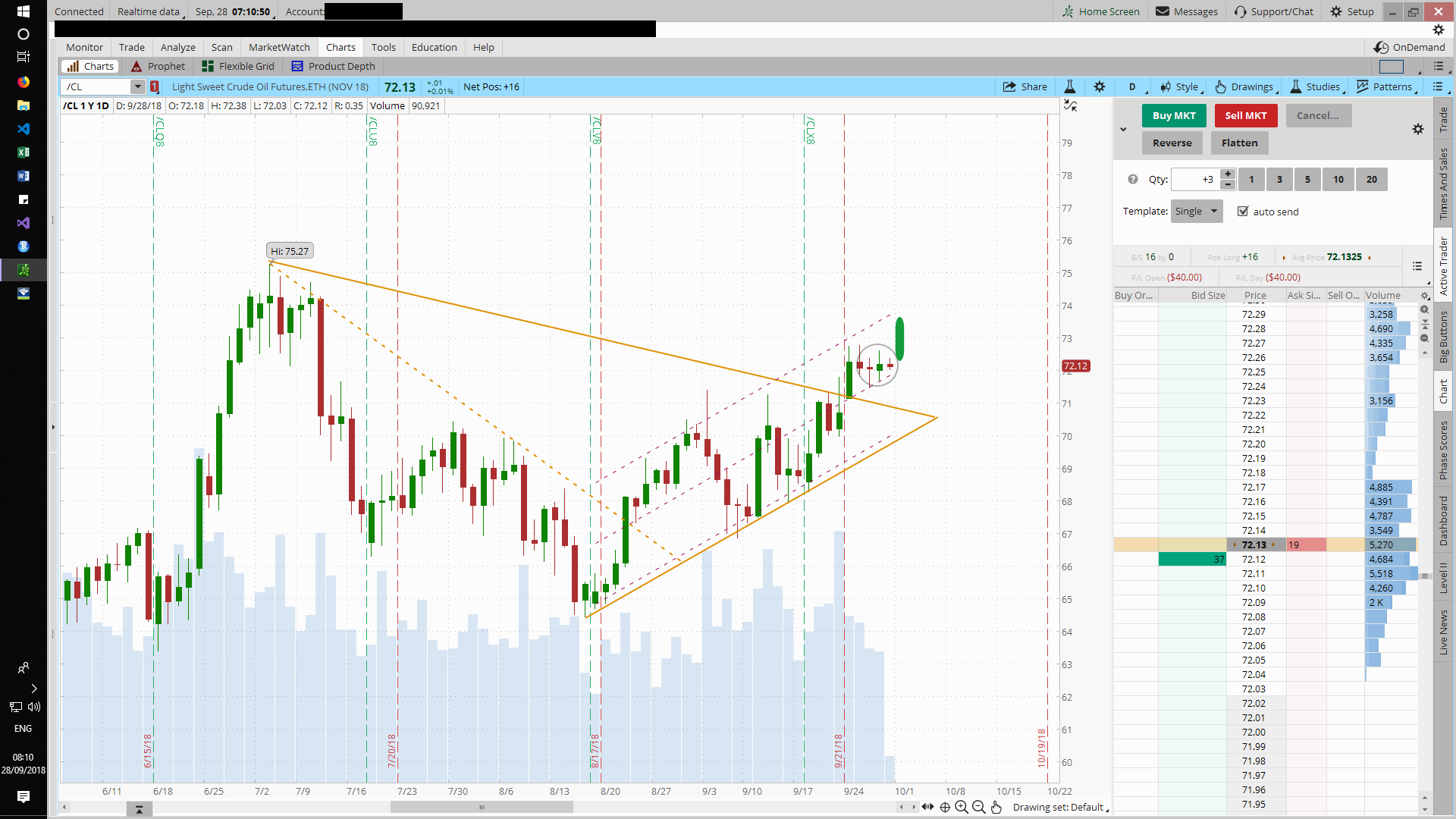Select the Dashboard side tab
1456x819 pixels.
(x=1444, y=520)
